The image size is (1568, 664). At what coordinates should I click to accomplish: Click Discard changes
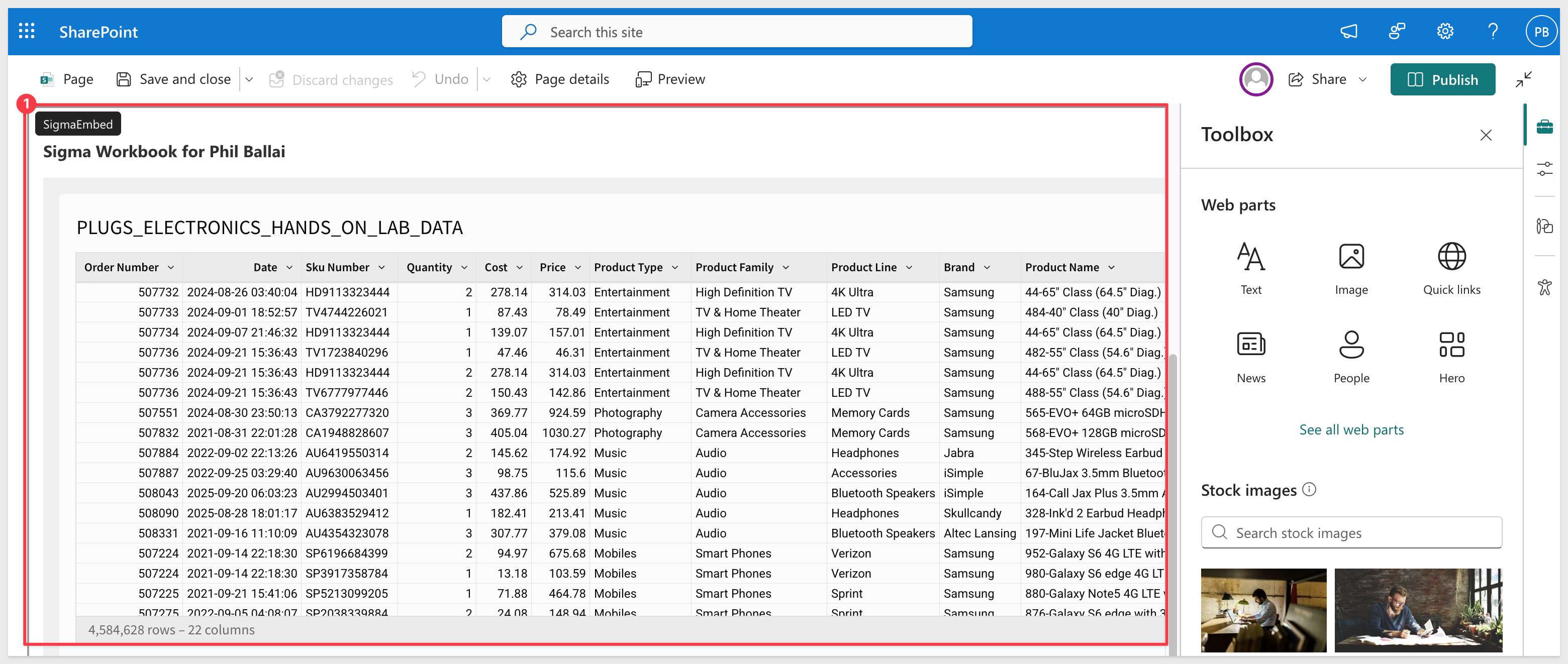pyautogui.click(x=331, y=79)
